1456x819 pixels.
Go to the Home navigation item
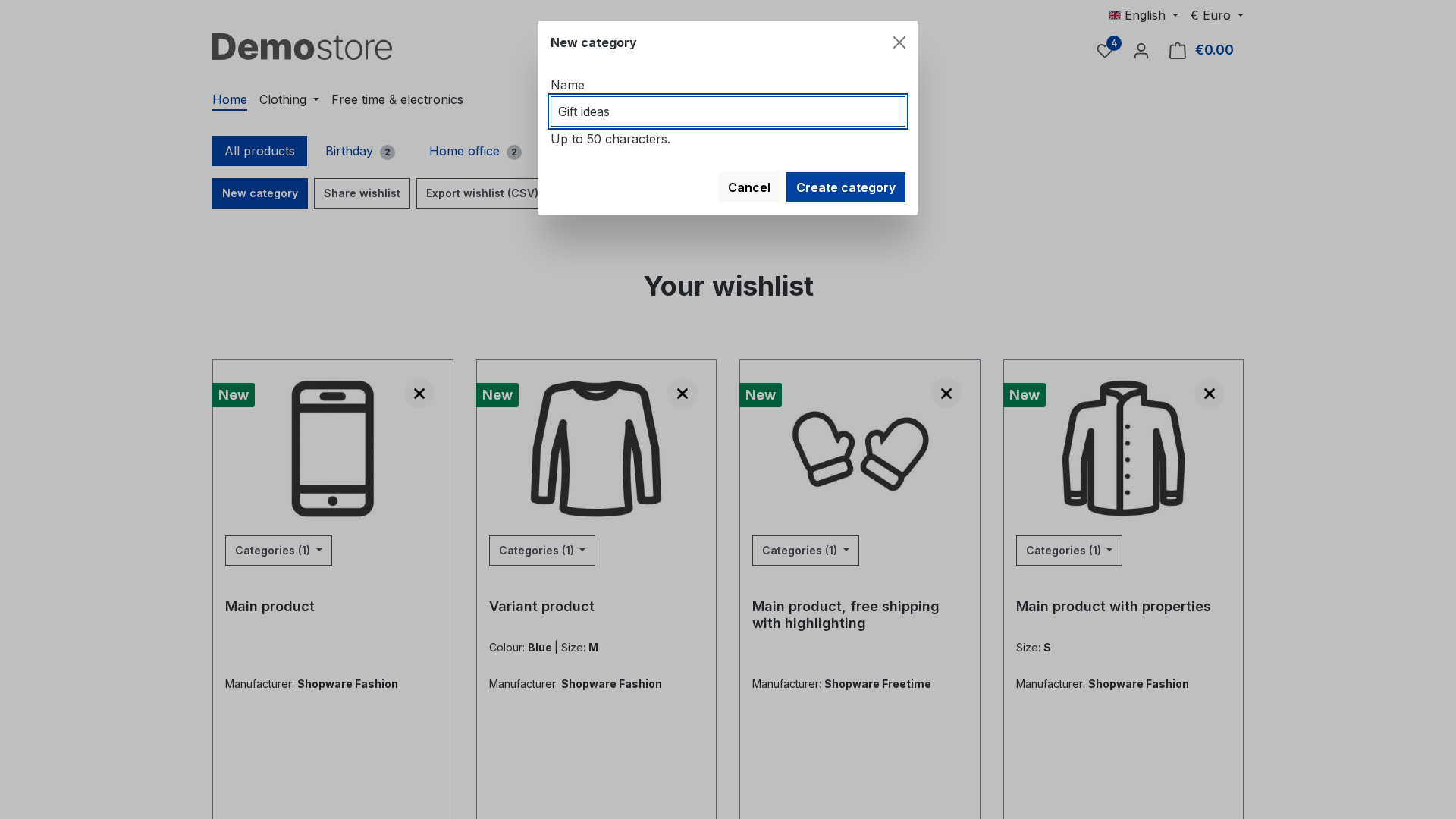[x=230, y=99]
